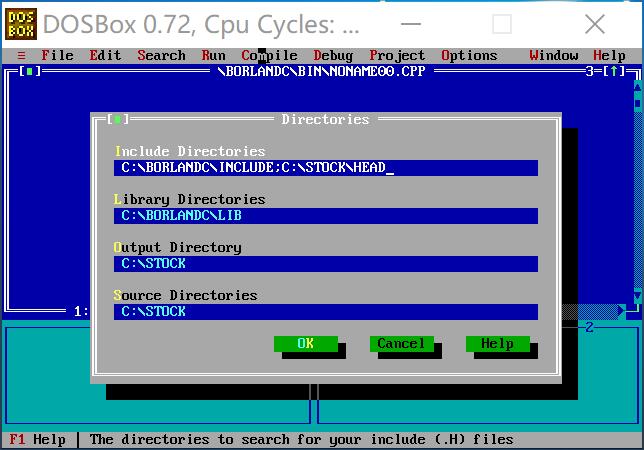Confirm with the OK button
This screenshot has width=644, height=450.
[306, 344]
